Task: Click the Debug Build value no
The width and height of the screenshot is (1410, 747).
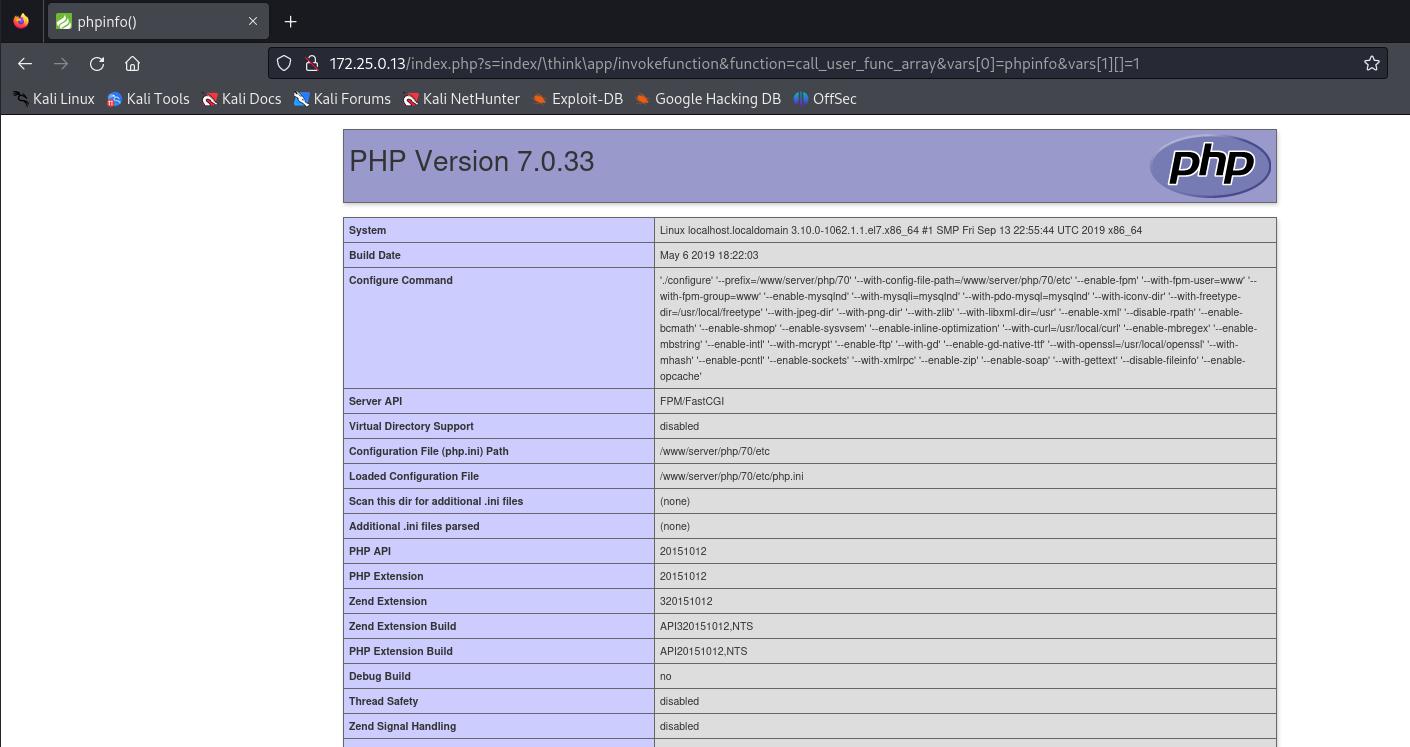Action: coord(666,676)
